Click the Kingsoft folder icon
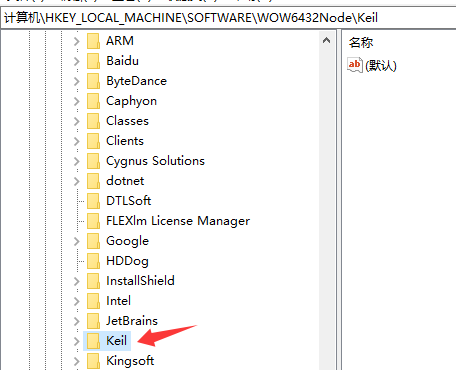The width and height of the screenshot is (456, 370). 93,361
